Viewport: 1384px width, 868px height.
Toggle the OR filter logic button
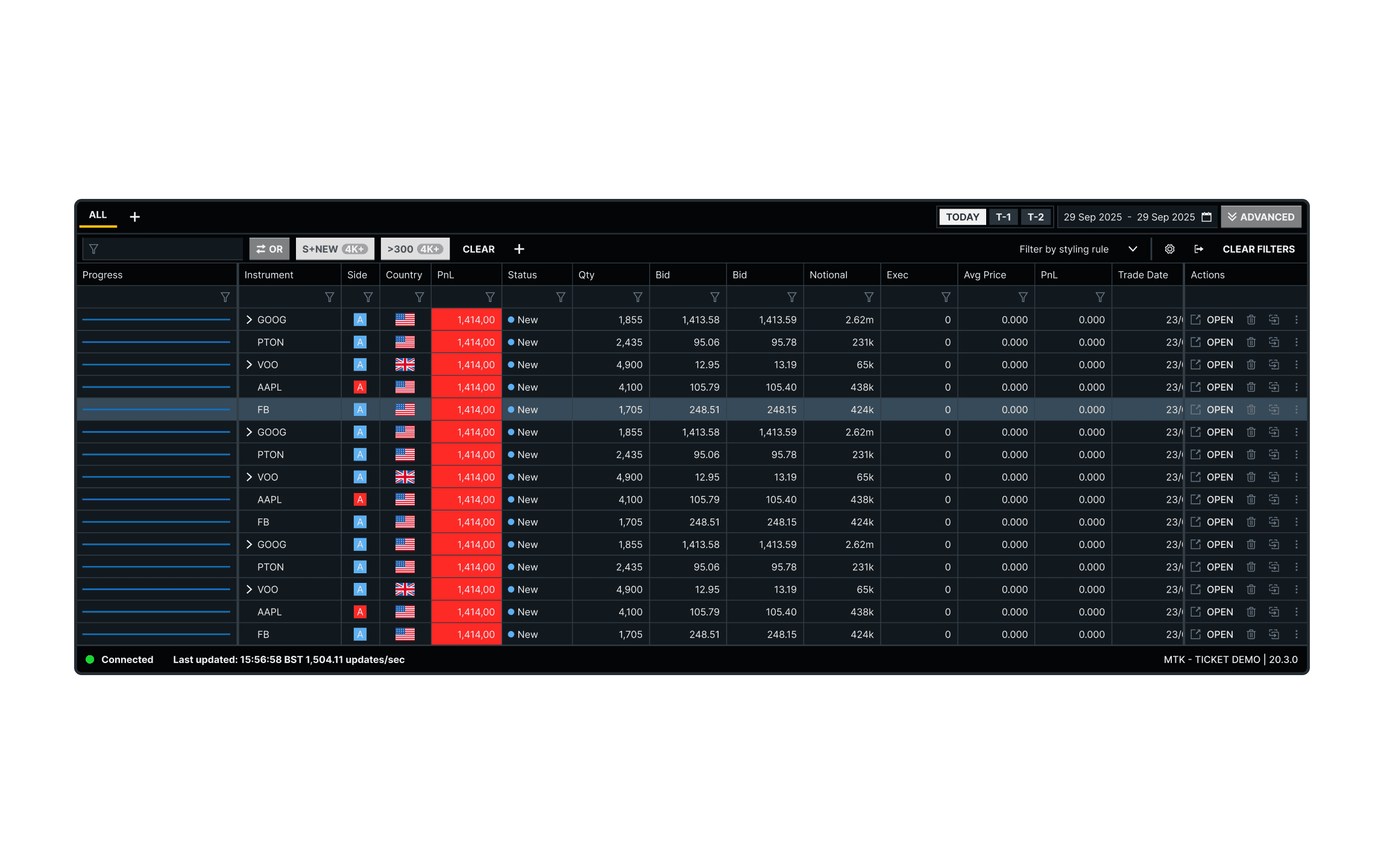pos(269,249)
